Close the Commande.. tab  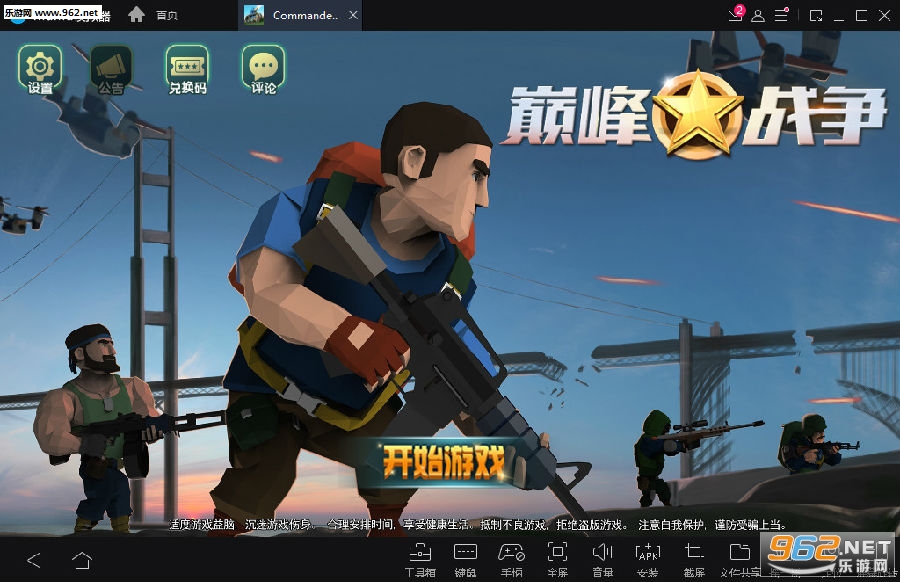354,15
